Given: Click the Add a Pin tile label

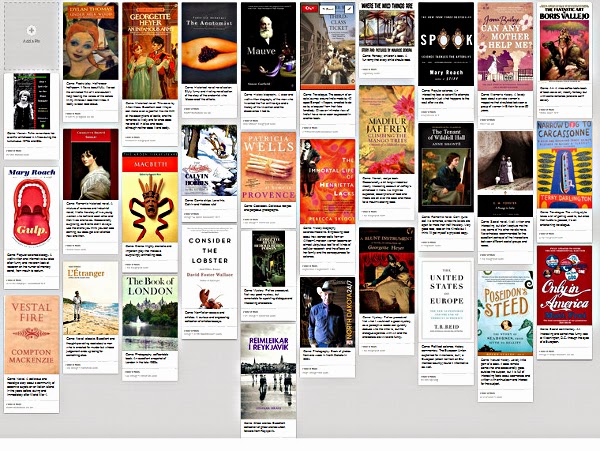Looking at the screenshot, I should (31, 41).
